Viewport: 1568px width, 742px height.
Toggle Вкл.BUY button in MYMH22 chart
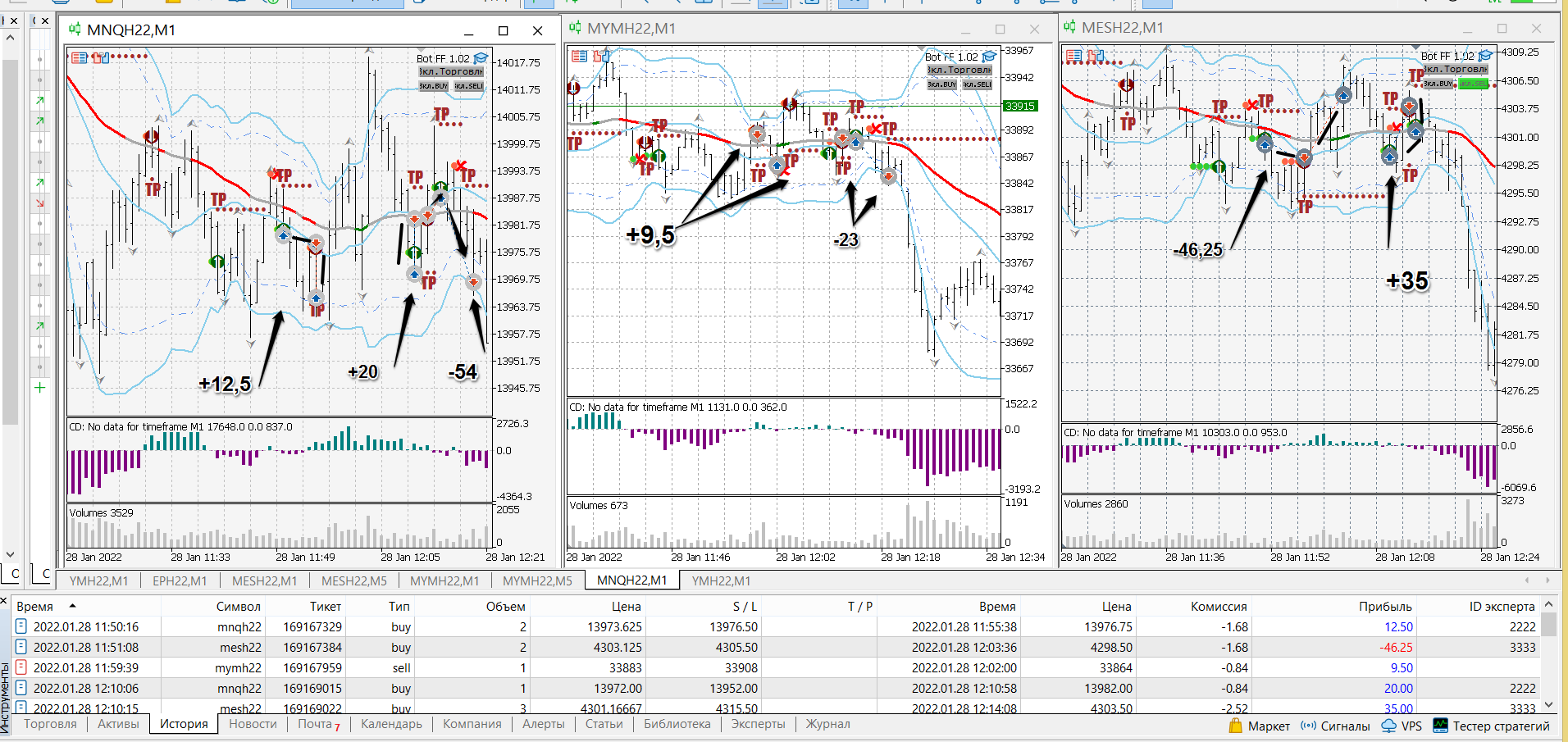(941, 84)
